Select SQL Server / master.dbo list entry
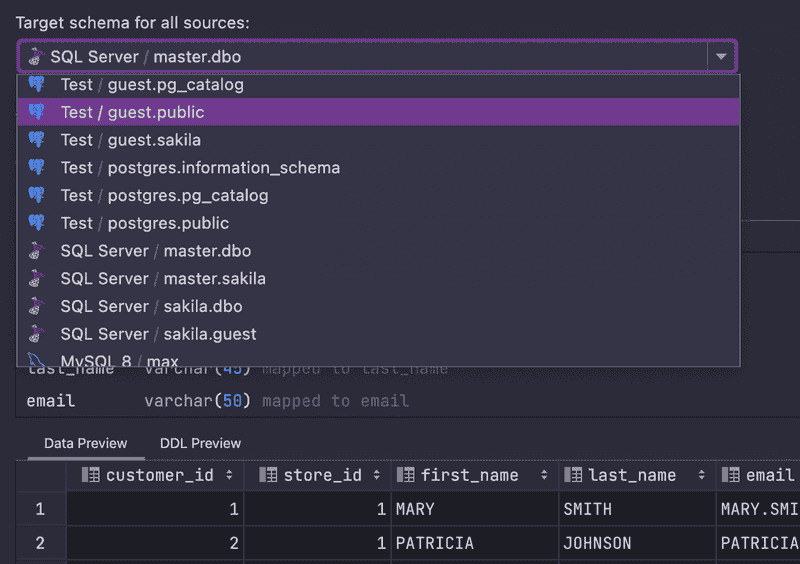This screenshot has width=800, height=564. pos(379,251)
